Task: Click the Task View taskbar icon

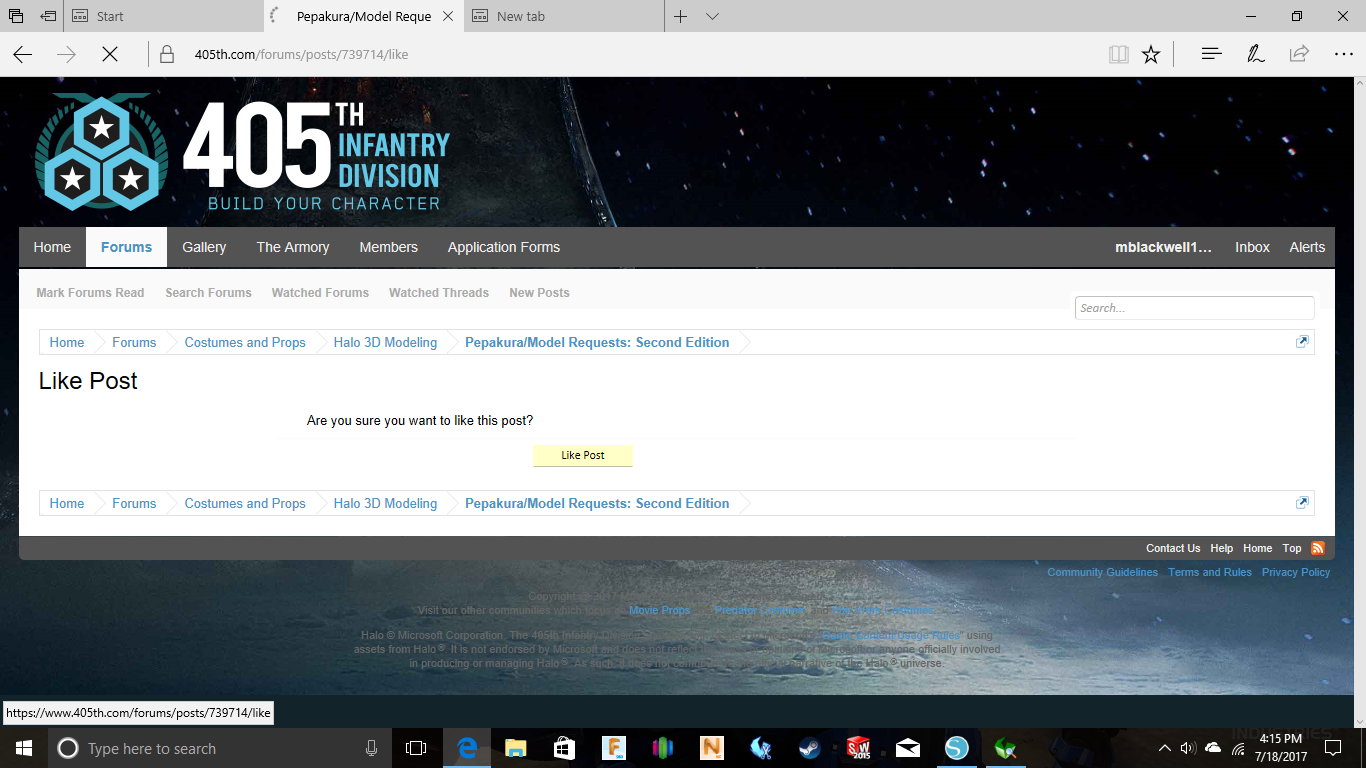Action: (x=416, y=748)
